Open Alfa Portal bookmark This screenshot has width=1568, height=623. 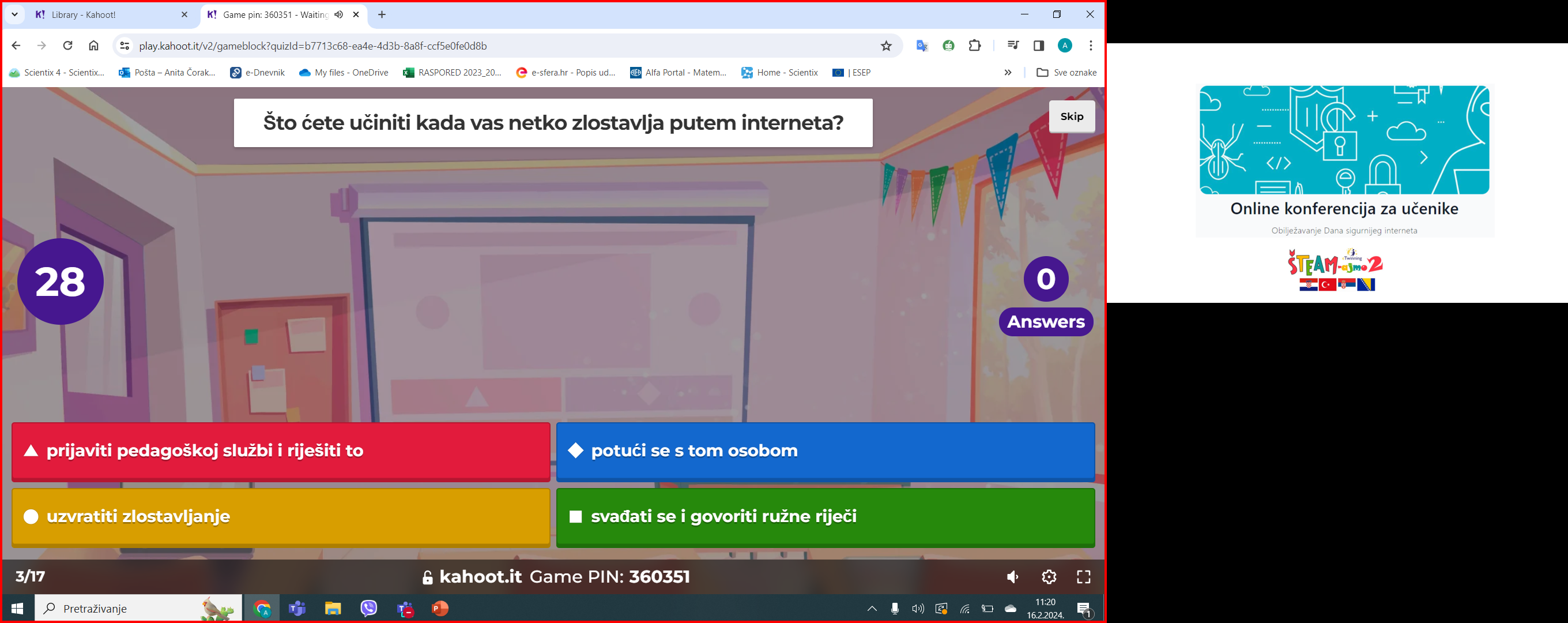pyautogui.click(x=678, y=73)
